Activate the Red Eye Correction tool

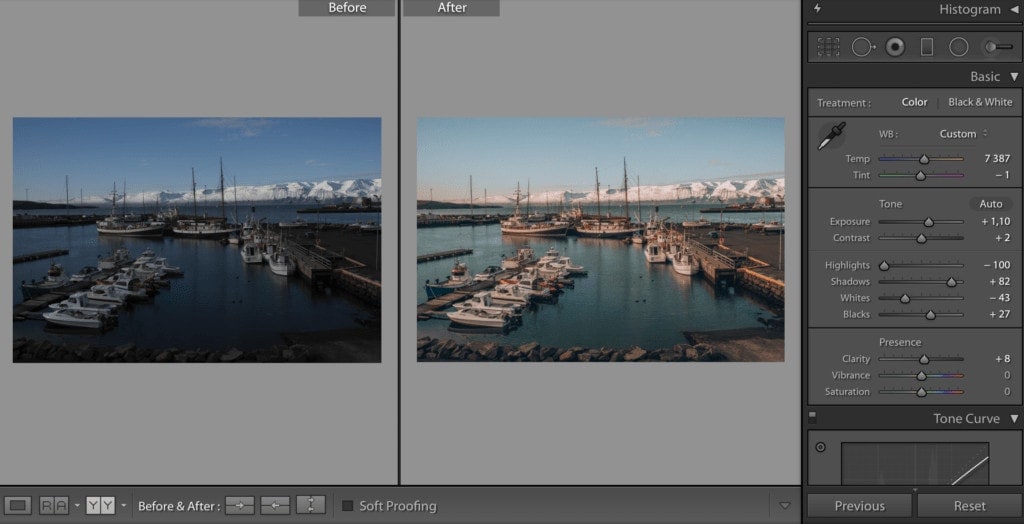pyautogui.click(x=895, y=46)
